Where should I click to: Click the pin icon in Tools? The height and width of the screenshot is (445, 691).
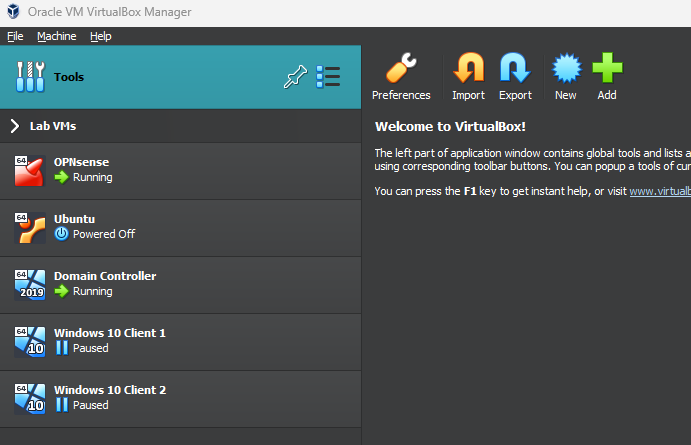pos(295,77)
